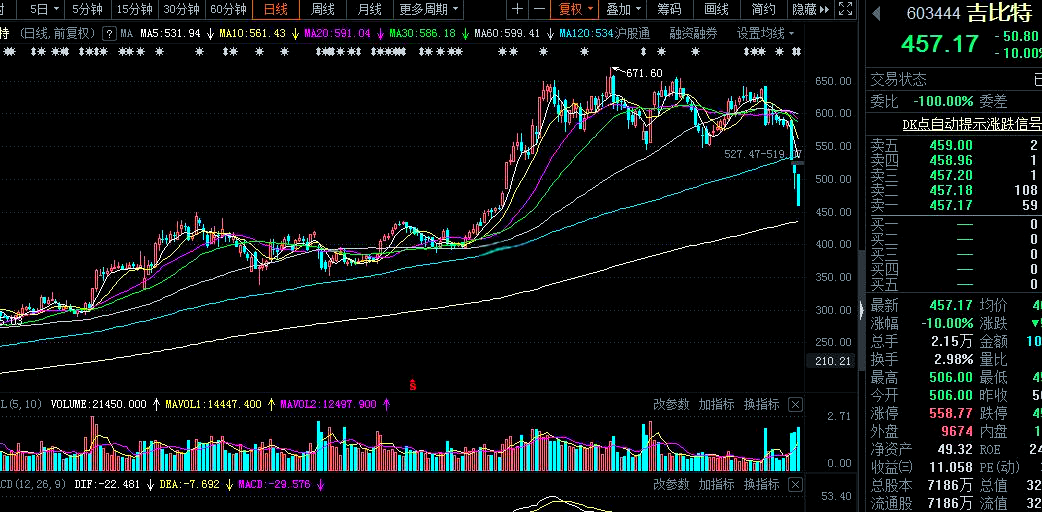Click the left arrow beside stock code 603444

pos(877,14)
